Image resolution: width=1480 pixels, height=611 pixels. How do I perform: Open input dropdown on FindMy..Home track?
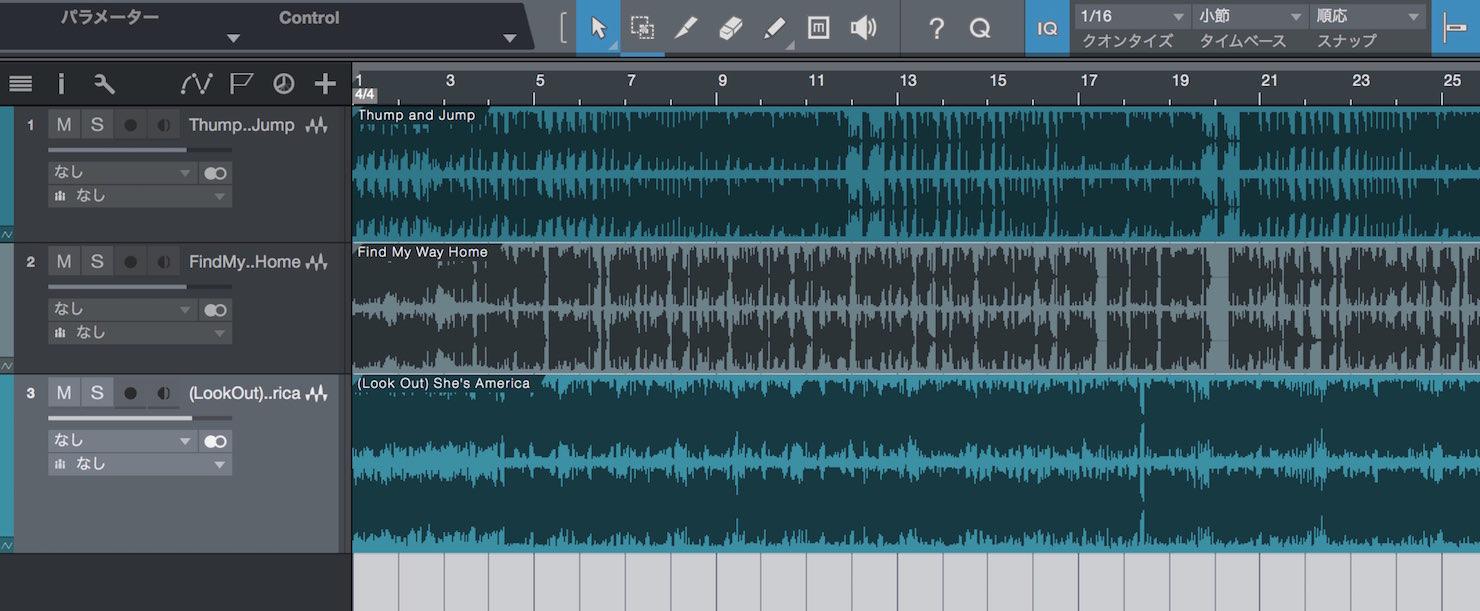122,310
